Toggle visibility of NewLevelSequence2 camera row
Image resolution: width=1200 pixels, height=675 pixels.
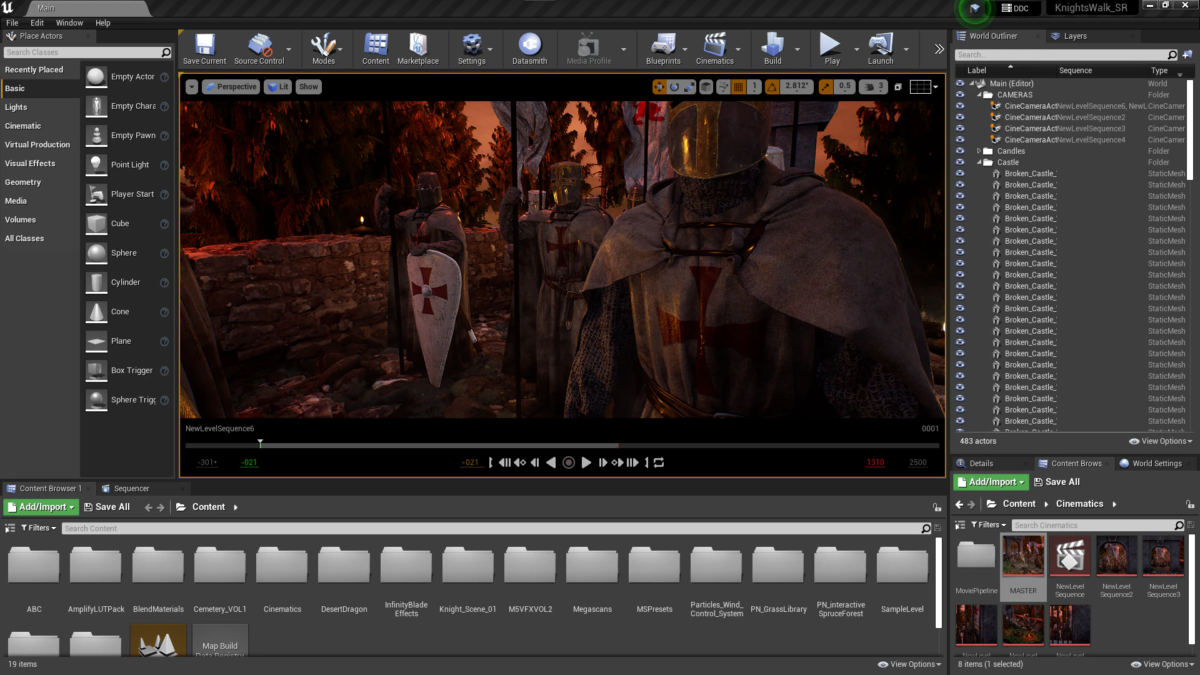click(x=960, y=117)
